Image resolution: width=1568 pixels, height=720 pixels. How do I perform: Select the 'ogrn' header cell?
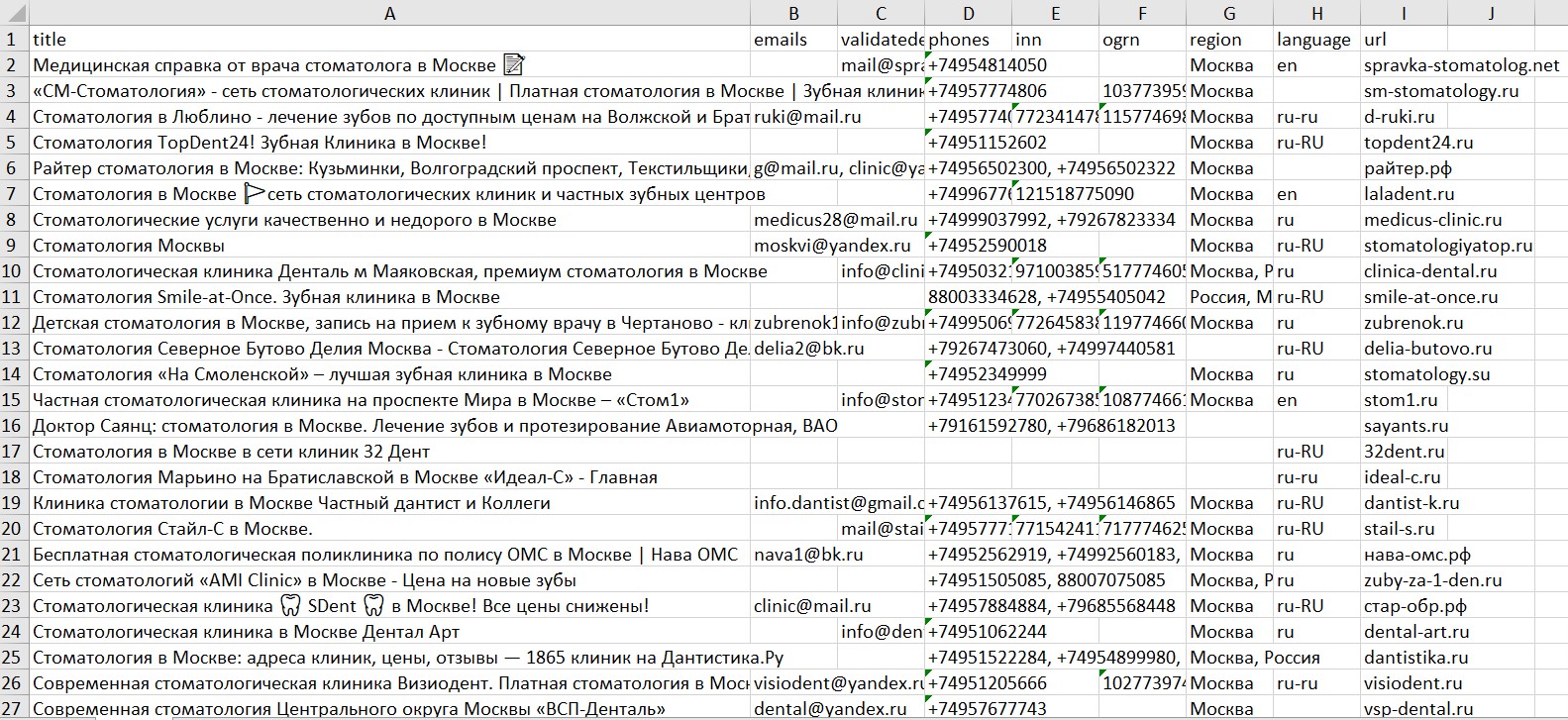(1142, 40)
